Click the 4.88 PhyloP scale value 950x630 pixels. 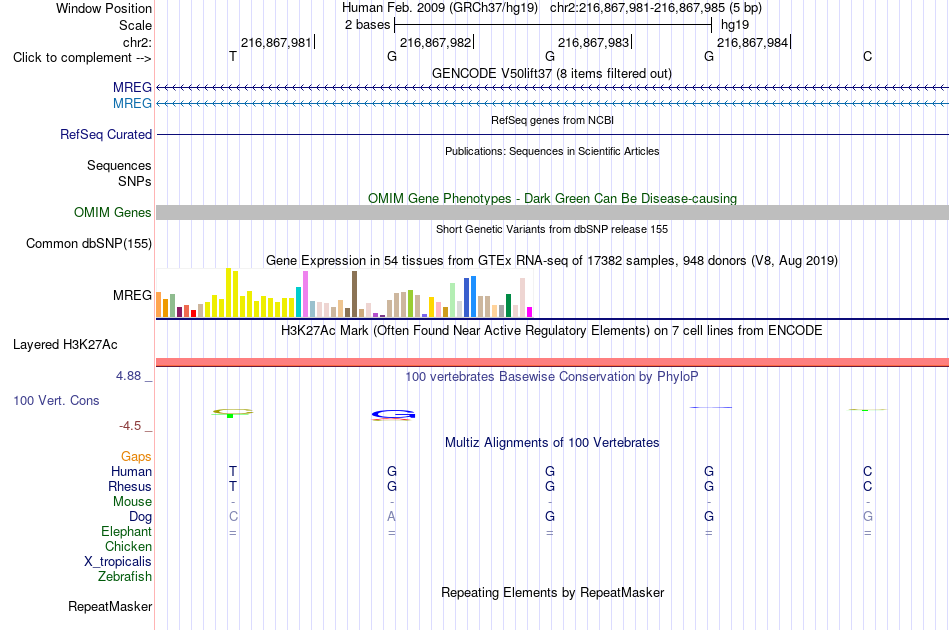click(x=128, y=376)
